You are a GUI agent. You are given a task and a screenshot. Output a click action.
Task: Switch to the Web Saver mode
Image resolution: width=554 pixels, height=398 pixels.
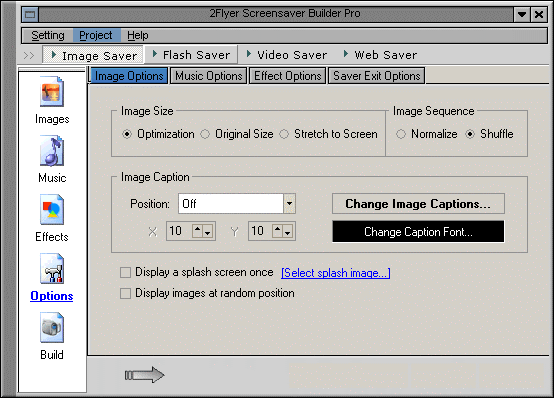[x=381, y=55]
